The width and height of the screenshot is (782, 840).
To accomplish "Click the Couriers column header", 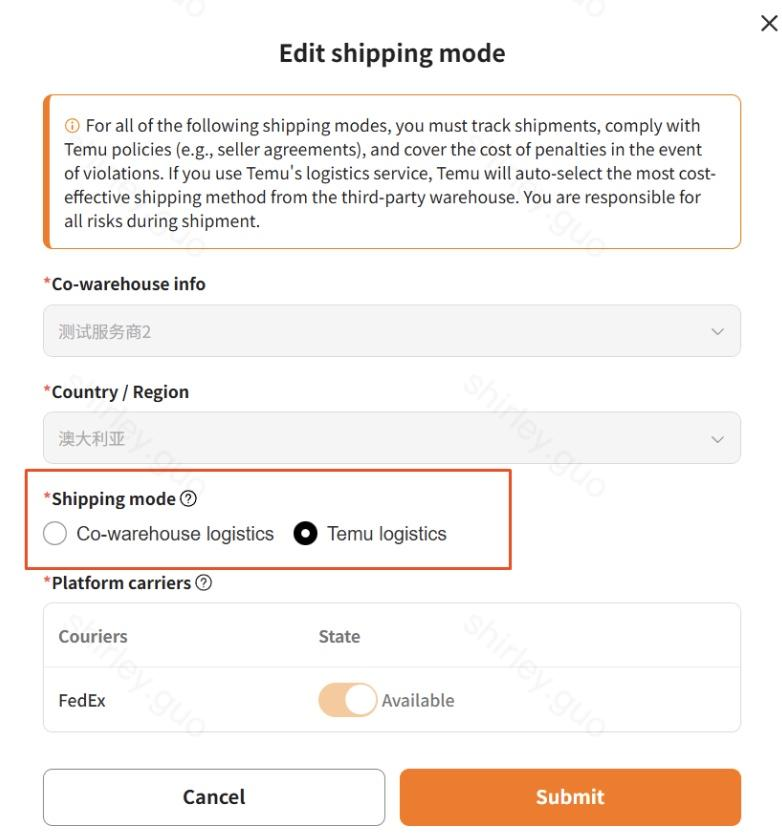I will pos(93,636).
